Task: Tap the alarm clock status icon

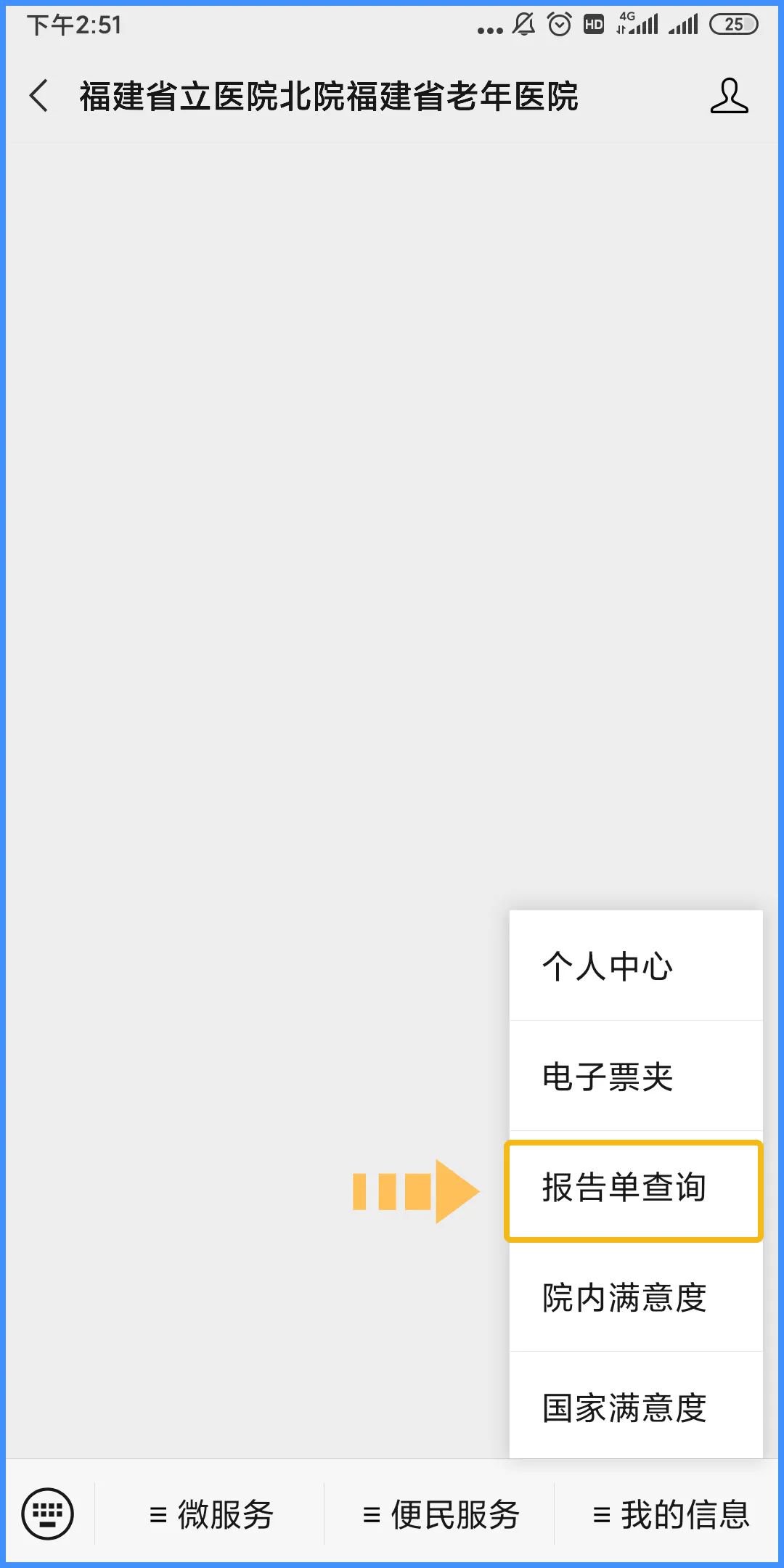Action: (559, 25)
